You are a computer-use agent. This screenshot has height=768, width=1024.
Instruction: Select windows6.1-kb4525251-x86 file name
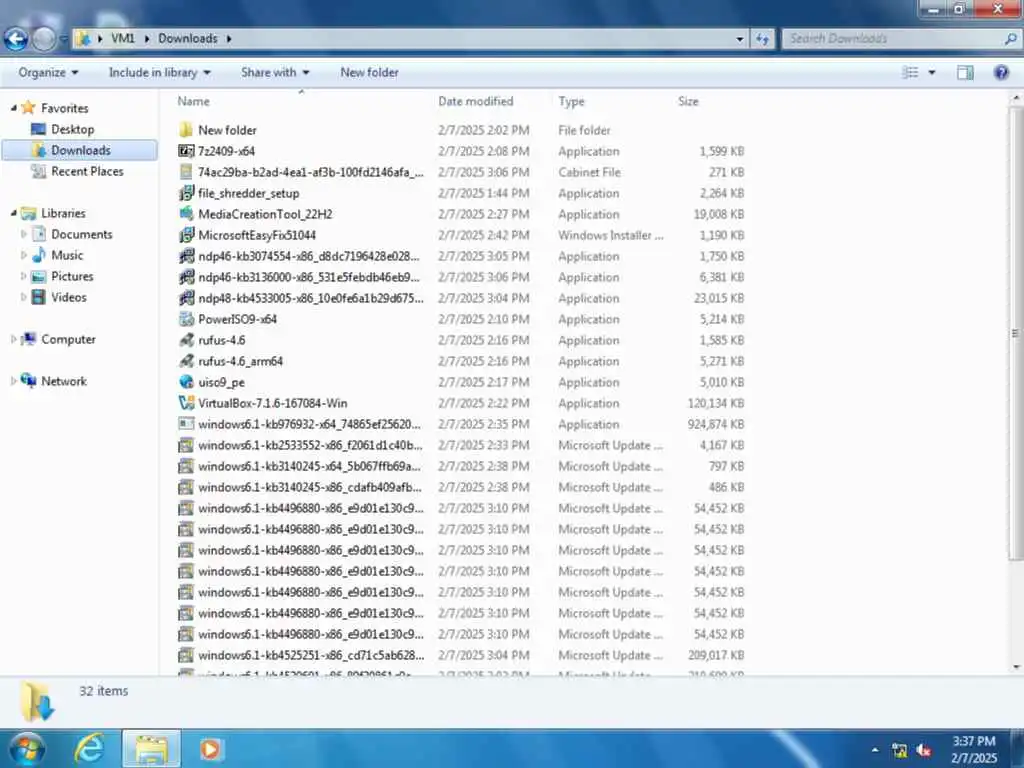311,655
